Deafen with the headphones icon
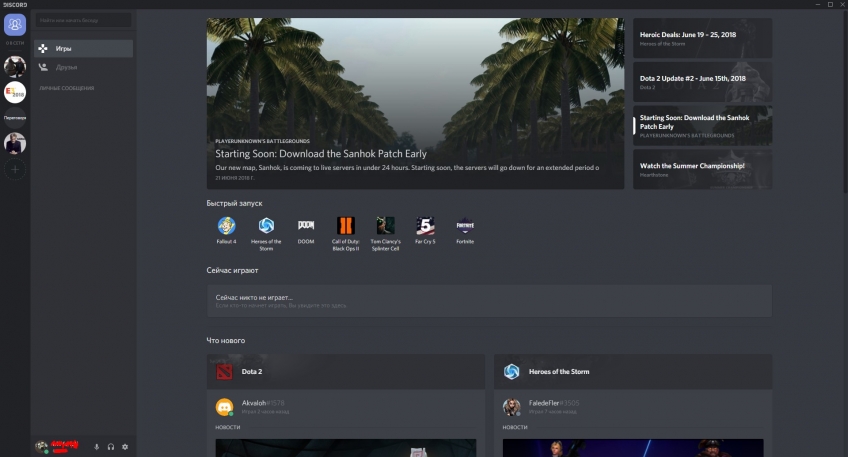The height and width of the screenshot is (457, 848). coord(111,447)
